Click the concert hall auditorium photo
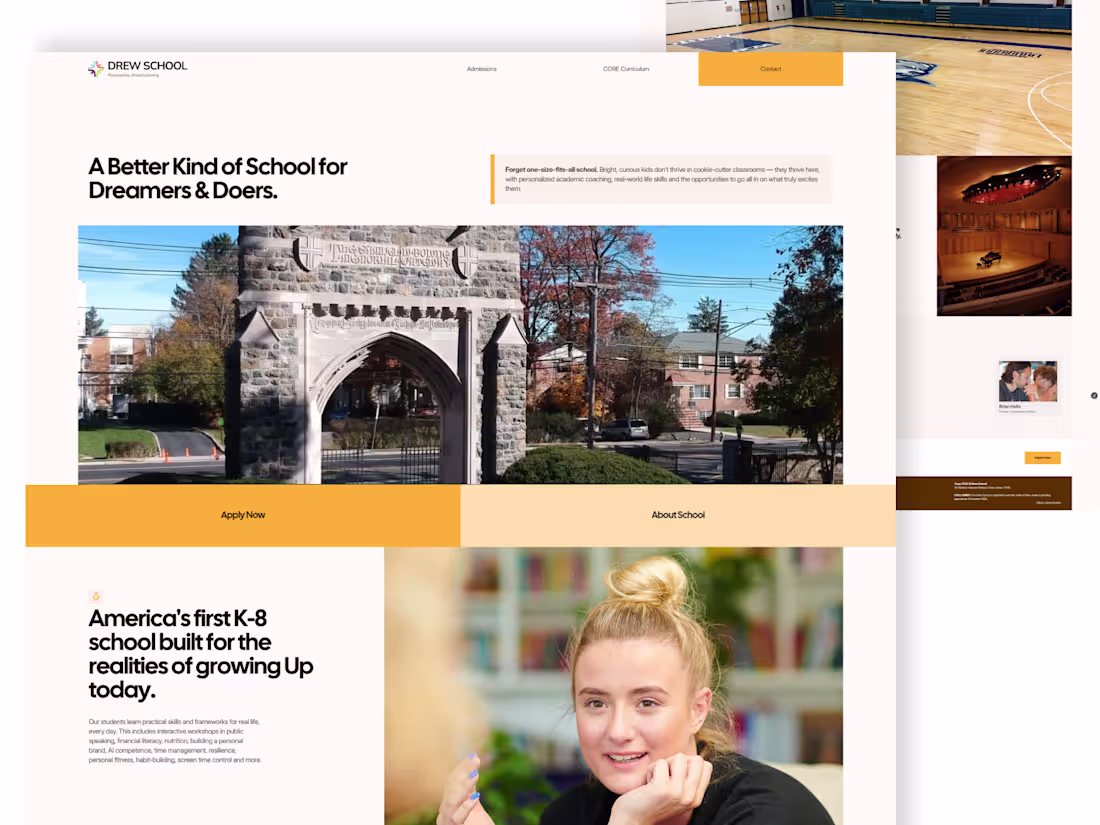 (x=1003, y=235)
